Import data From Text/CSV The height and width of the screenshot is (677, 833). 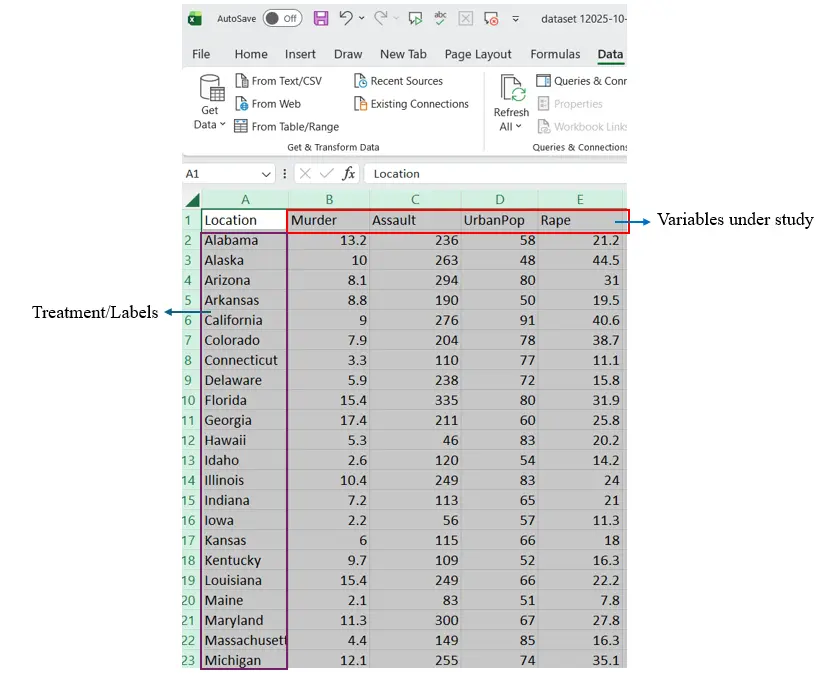point(279,81)
